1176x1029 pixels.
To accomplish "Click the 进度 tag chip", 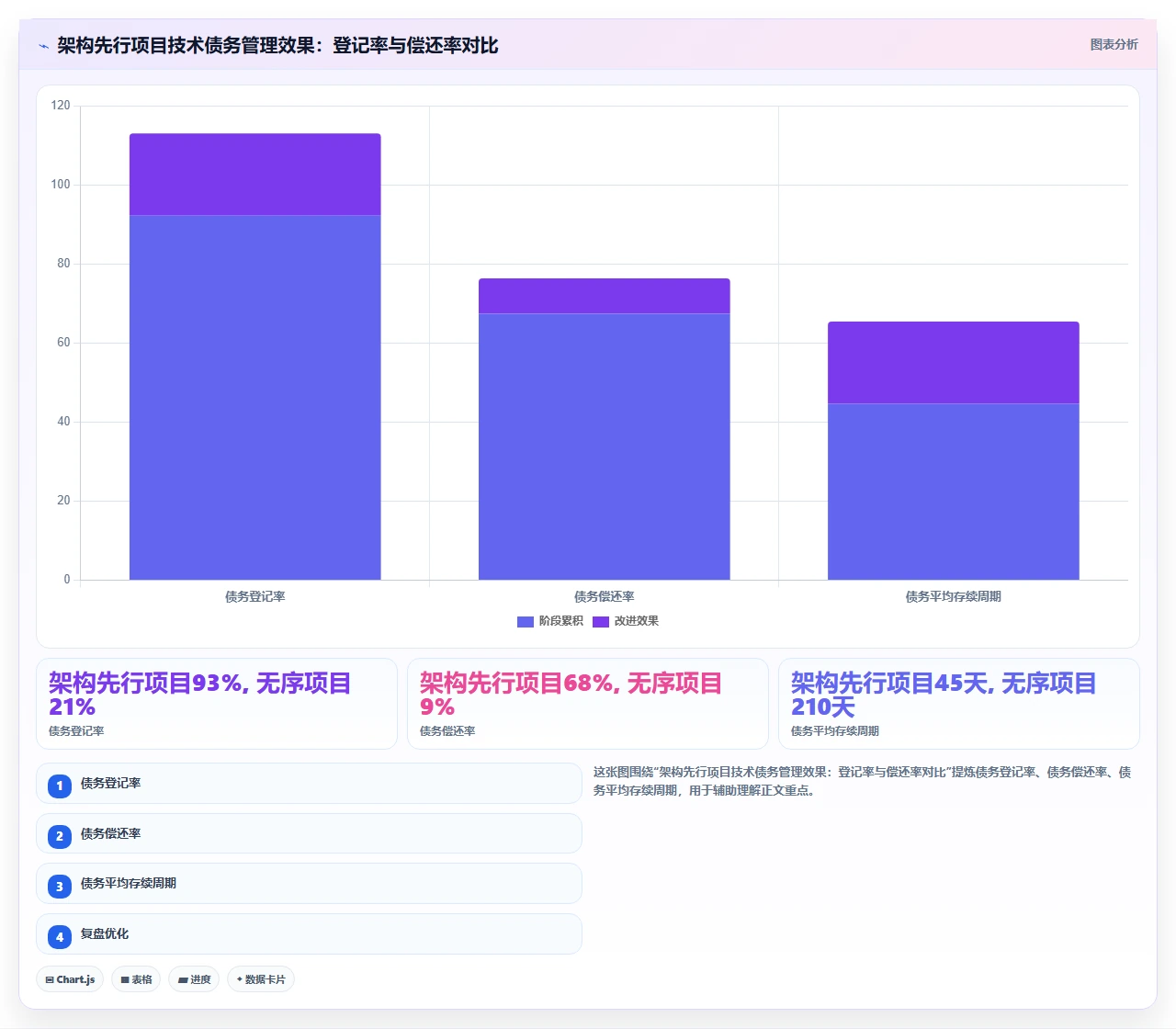I will click(x=194, y=979).
